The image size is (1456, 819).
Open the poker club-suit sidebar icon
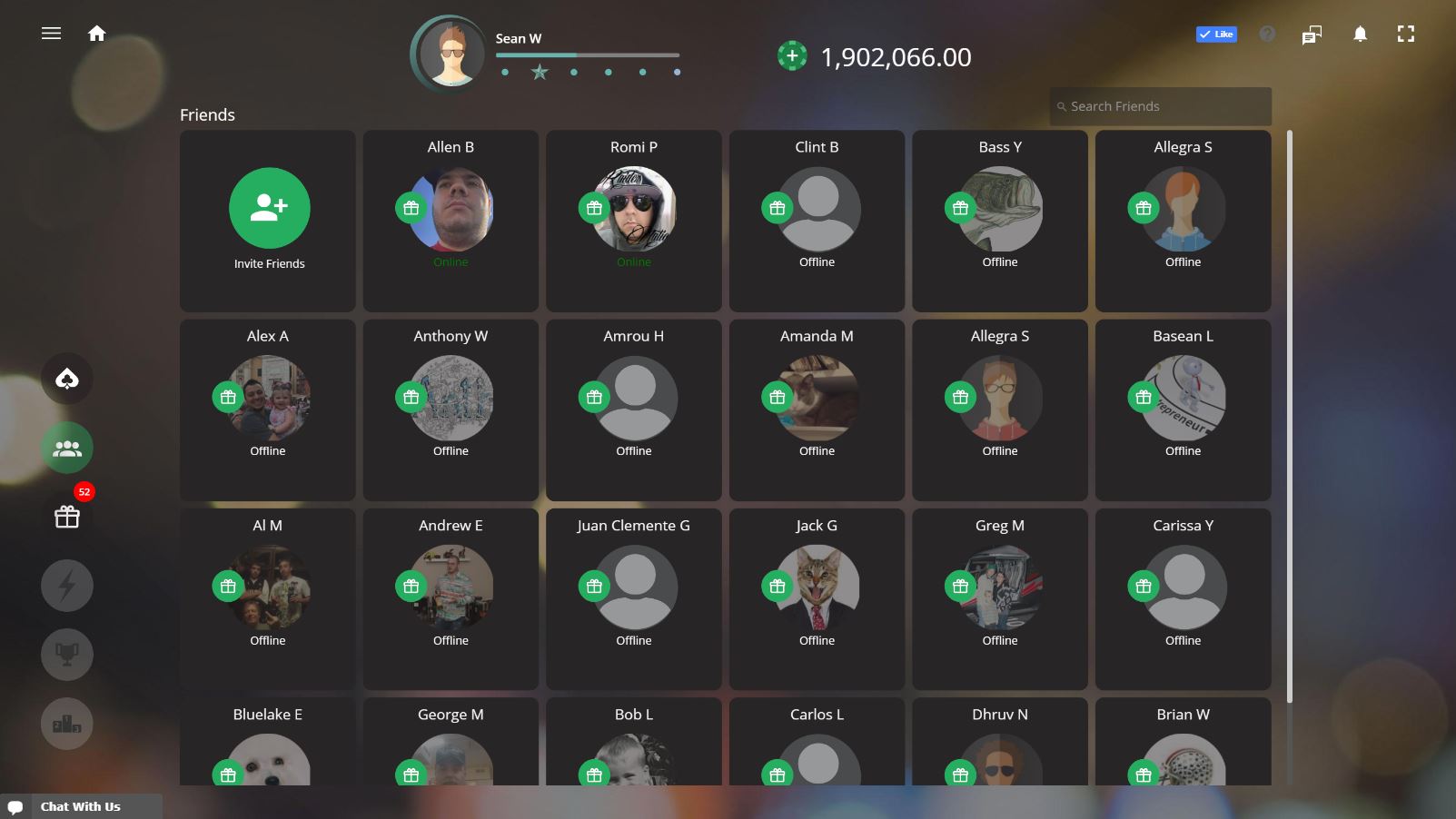coord(67,379)
